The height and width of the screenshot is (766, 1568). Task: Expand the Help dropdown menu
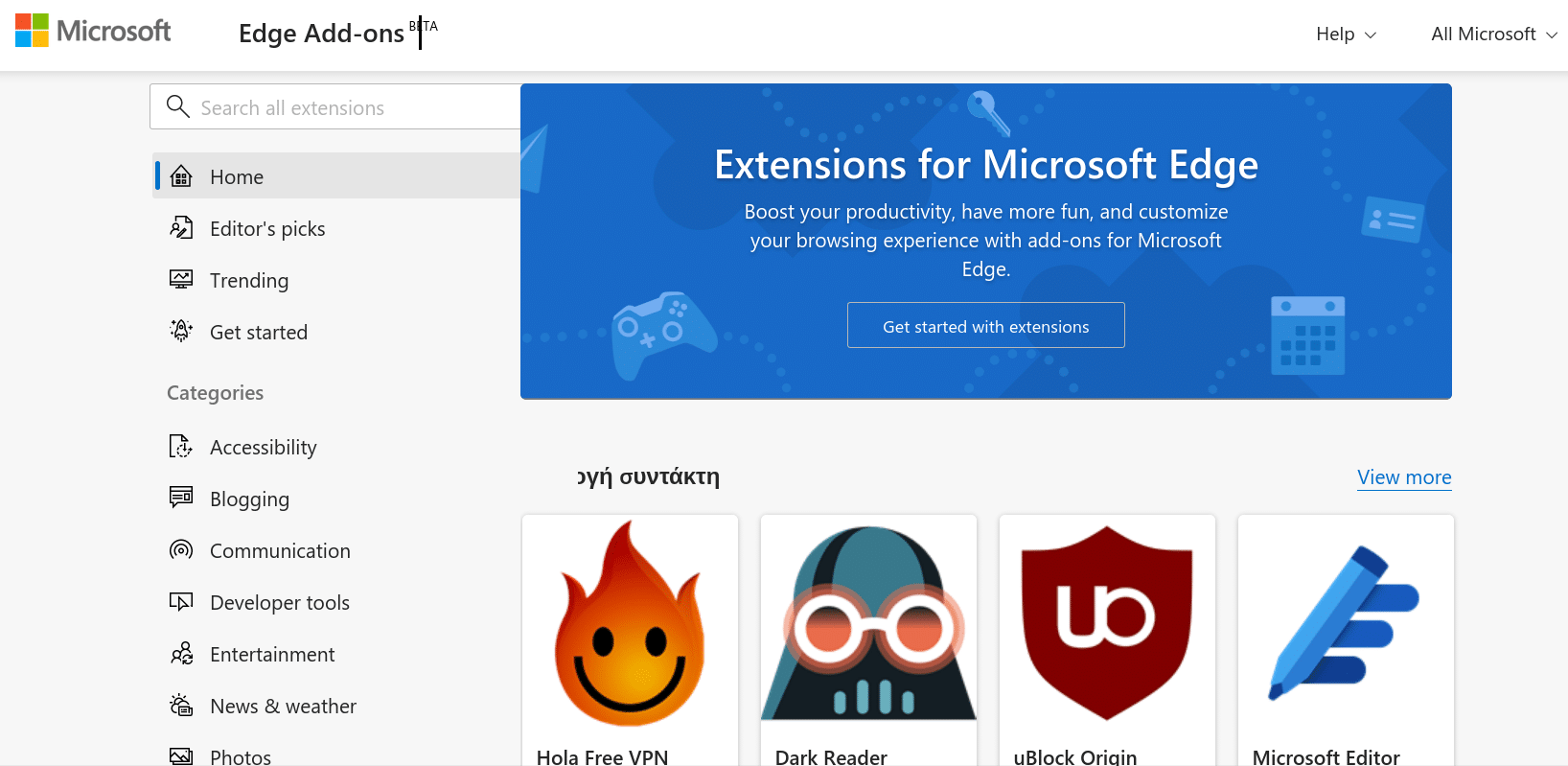pos(1346,34)
